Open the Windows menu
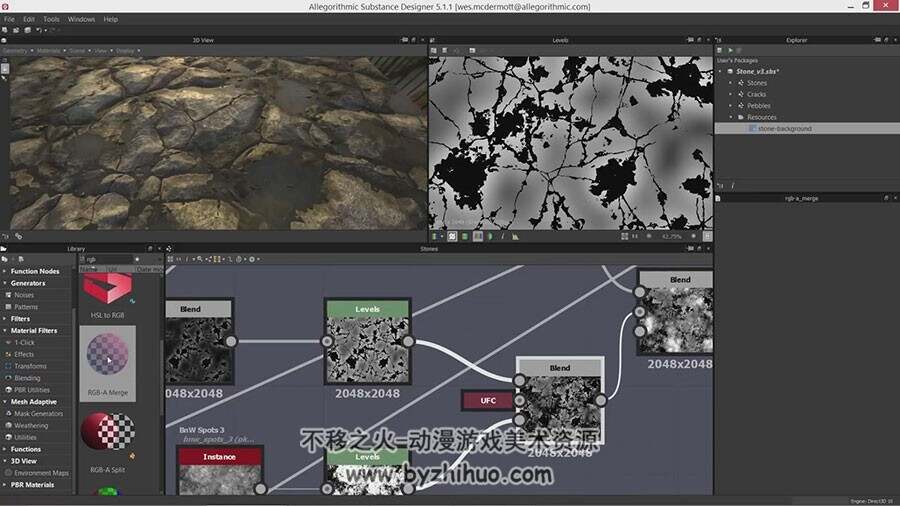Viewport: 900px width, 506px height. (x=81, y=19)
